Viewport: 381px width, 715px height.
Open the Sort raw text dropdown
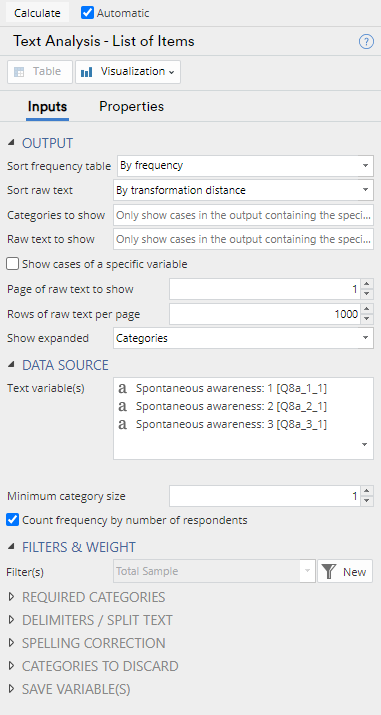243,190
